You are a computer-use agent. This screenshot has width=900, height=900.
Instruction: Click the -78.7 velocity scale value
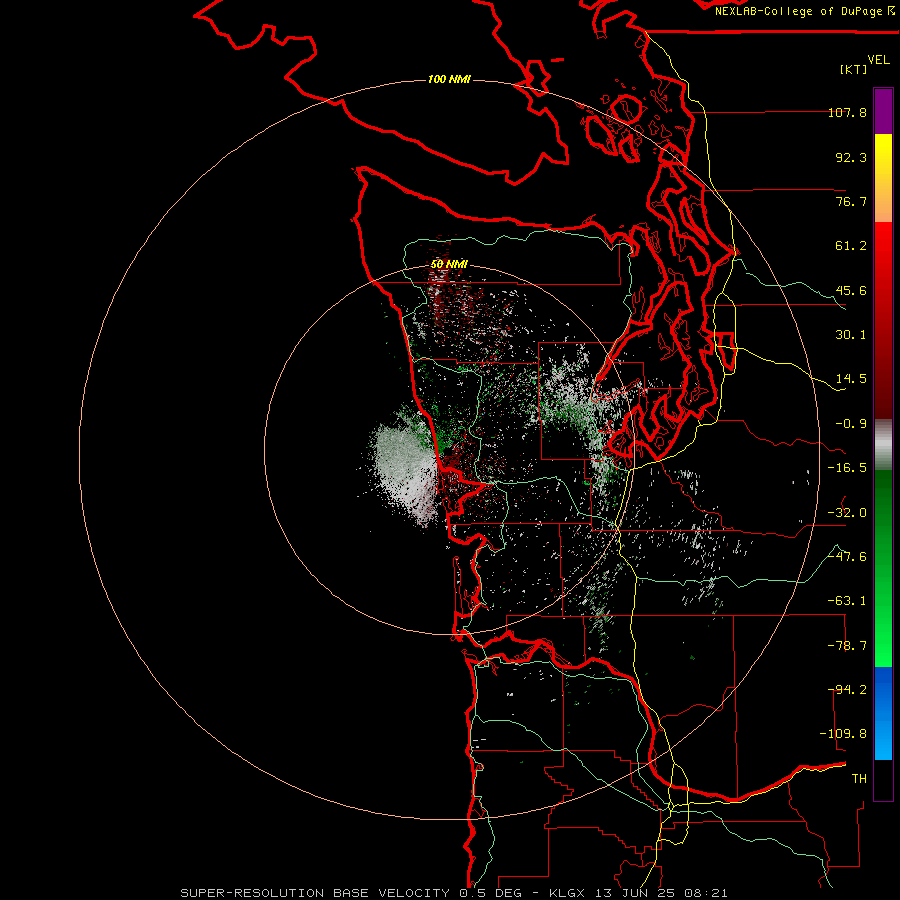click(847, 646)
